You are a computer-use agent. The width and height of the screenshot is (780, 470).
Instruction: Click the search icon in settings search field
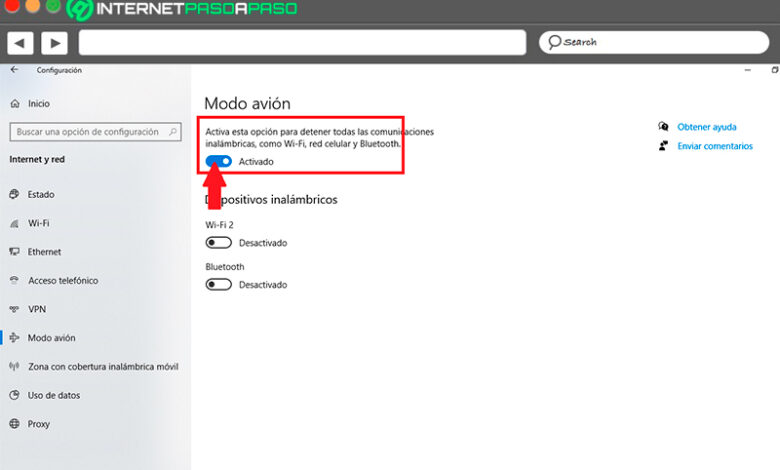coord(173,132)
